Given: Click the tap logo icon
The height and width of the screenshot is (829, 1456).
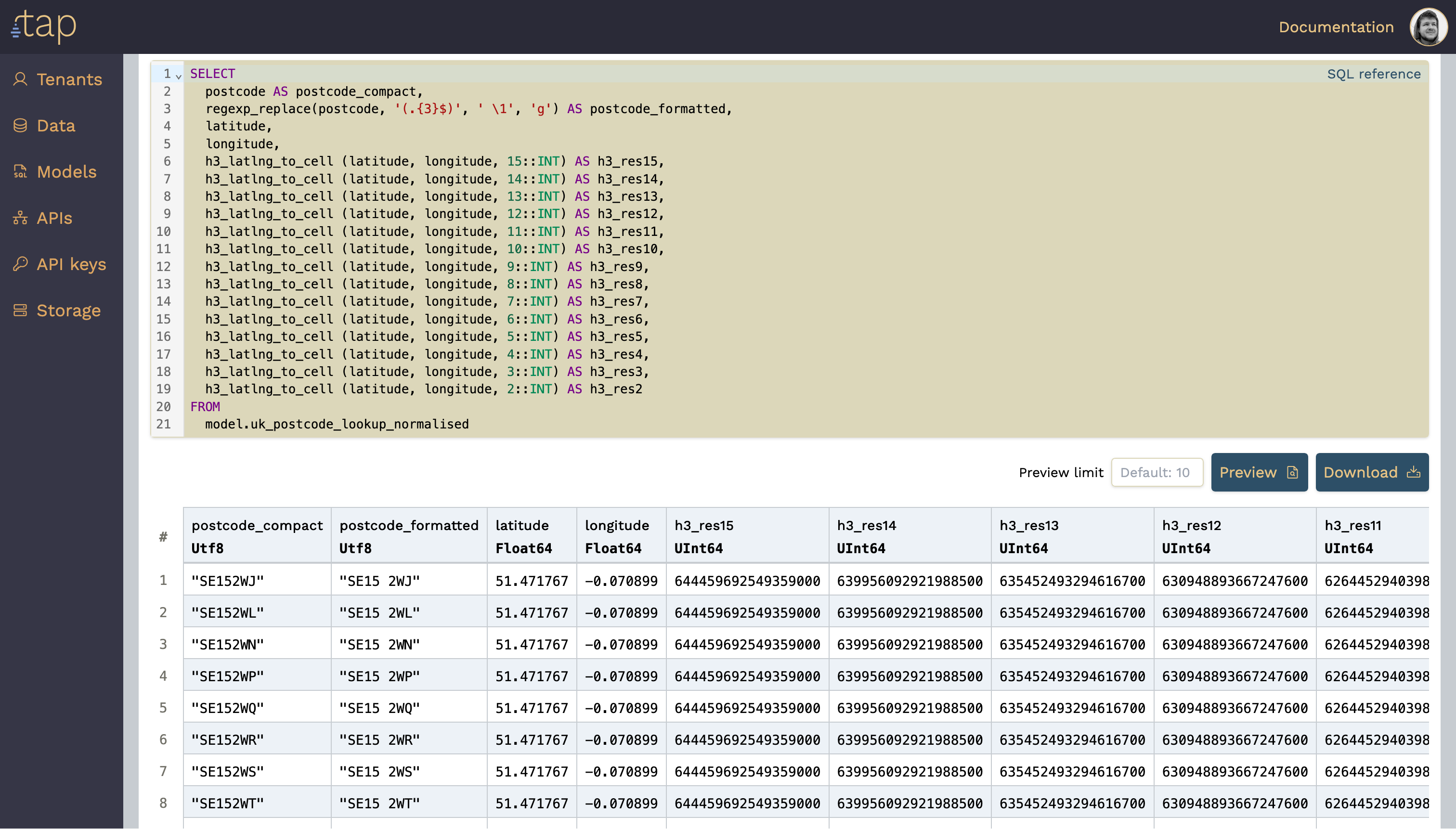Looking at the screenshot, I should (x=43, y=26).
